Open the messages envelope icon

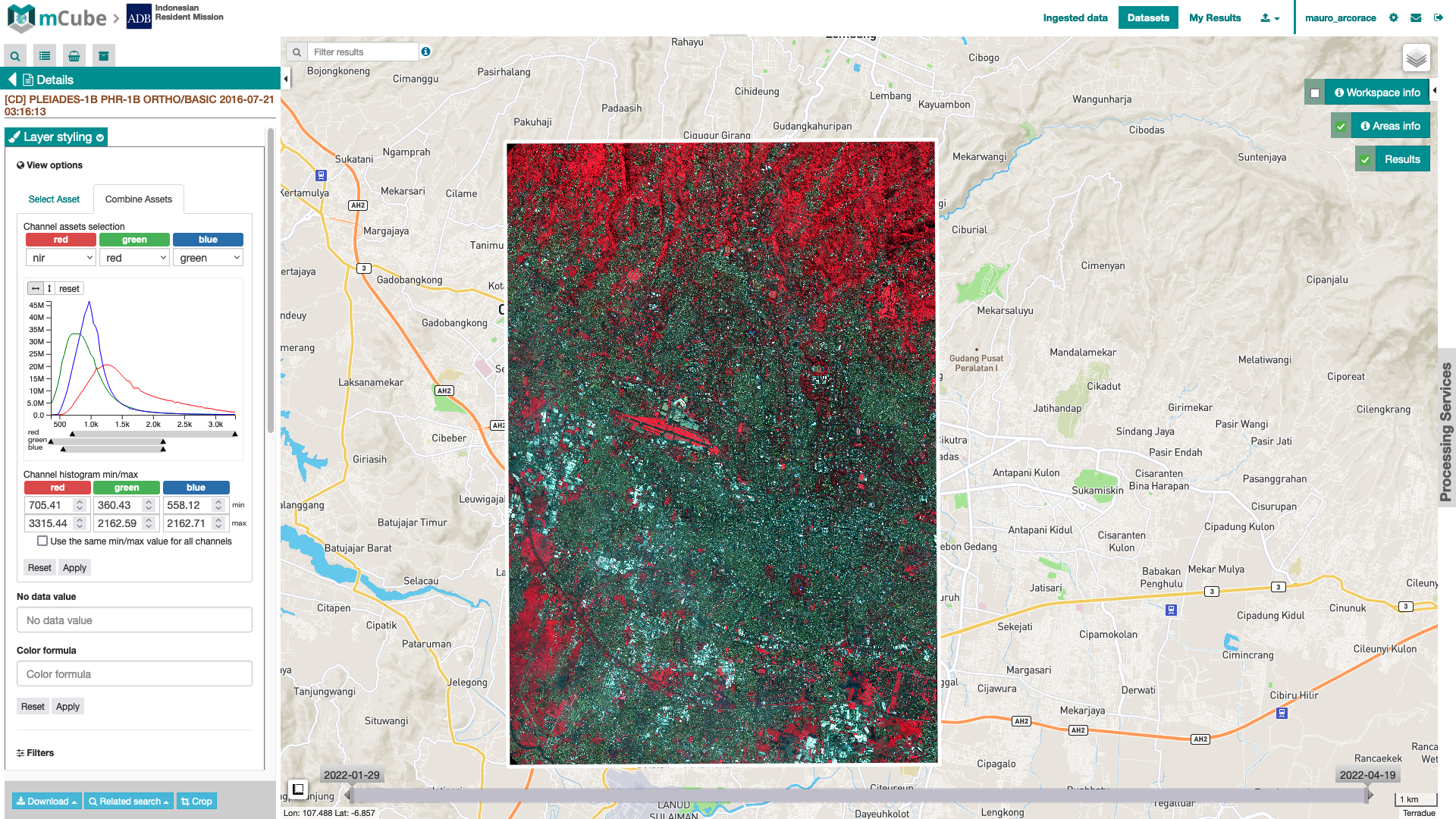1415,17
